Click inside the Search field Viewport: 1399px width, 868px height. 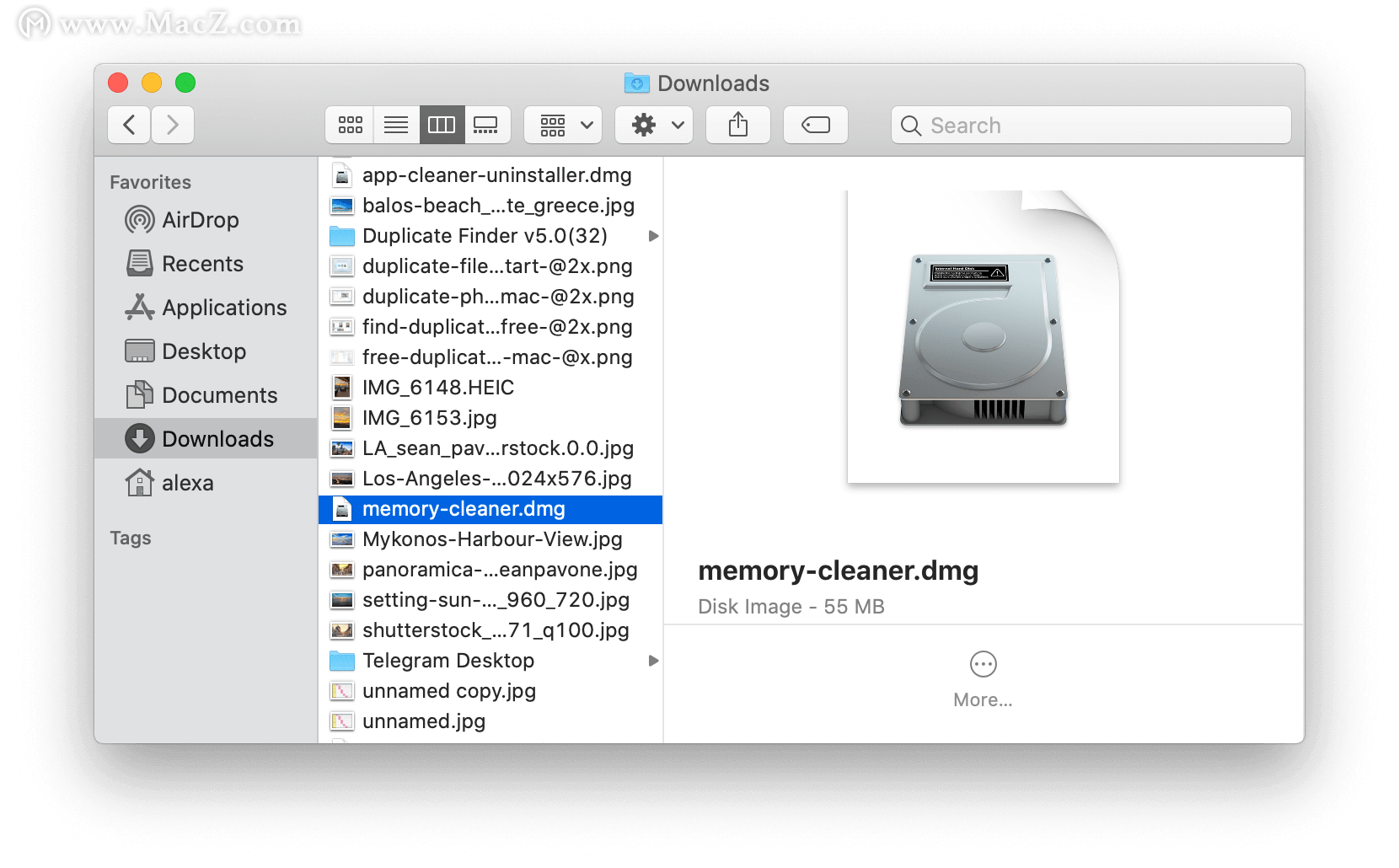1091,125
